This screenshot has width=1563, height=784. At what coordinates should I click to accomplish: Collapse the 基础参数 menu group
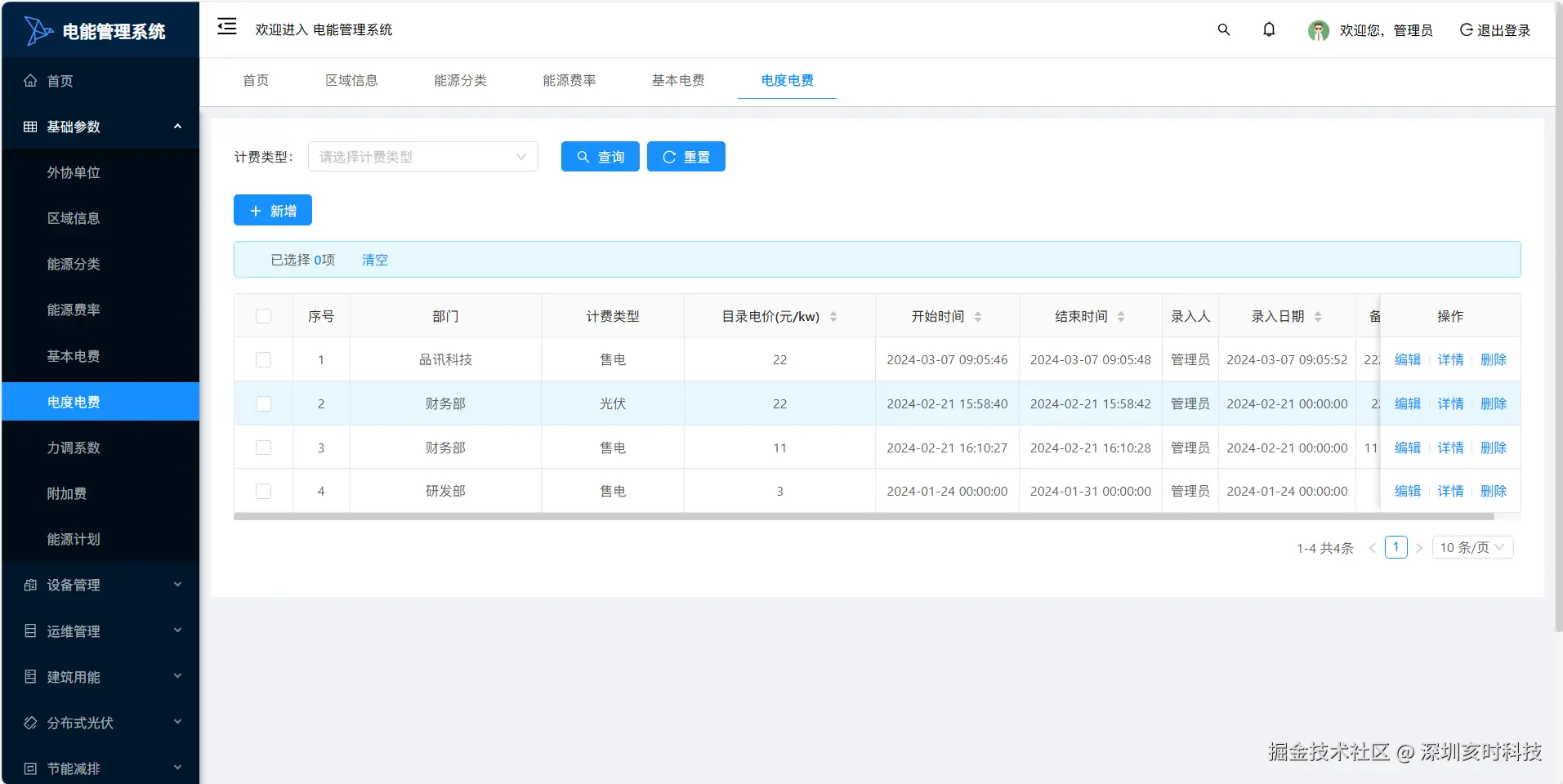177,127
